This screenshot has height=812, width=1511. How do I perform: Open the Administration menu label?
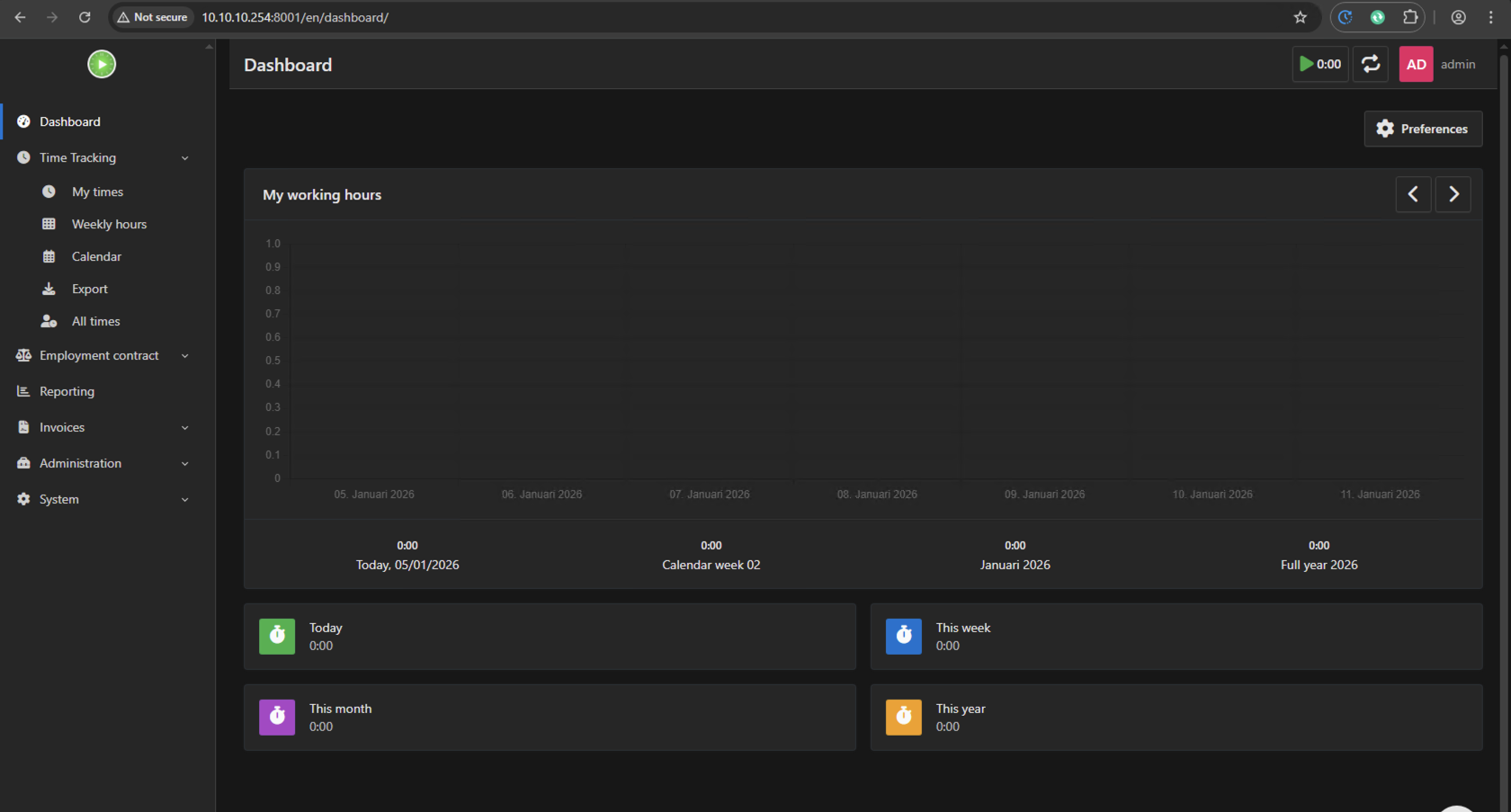tap(80, 463)
